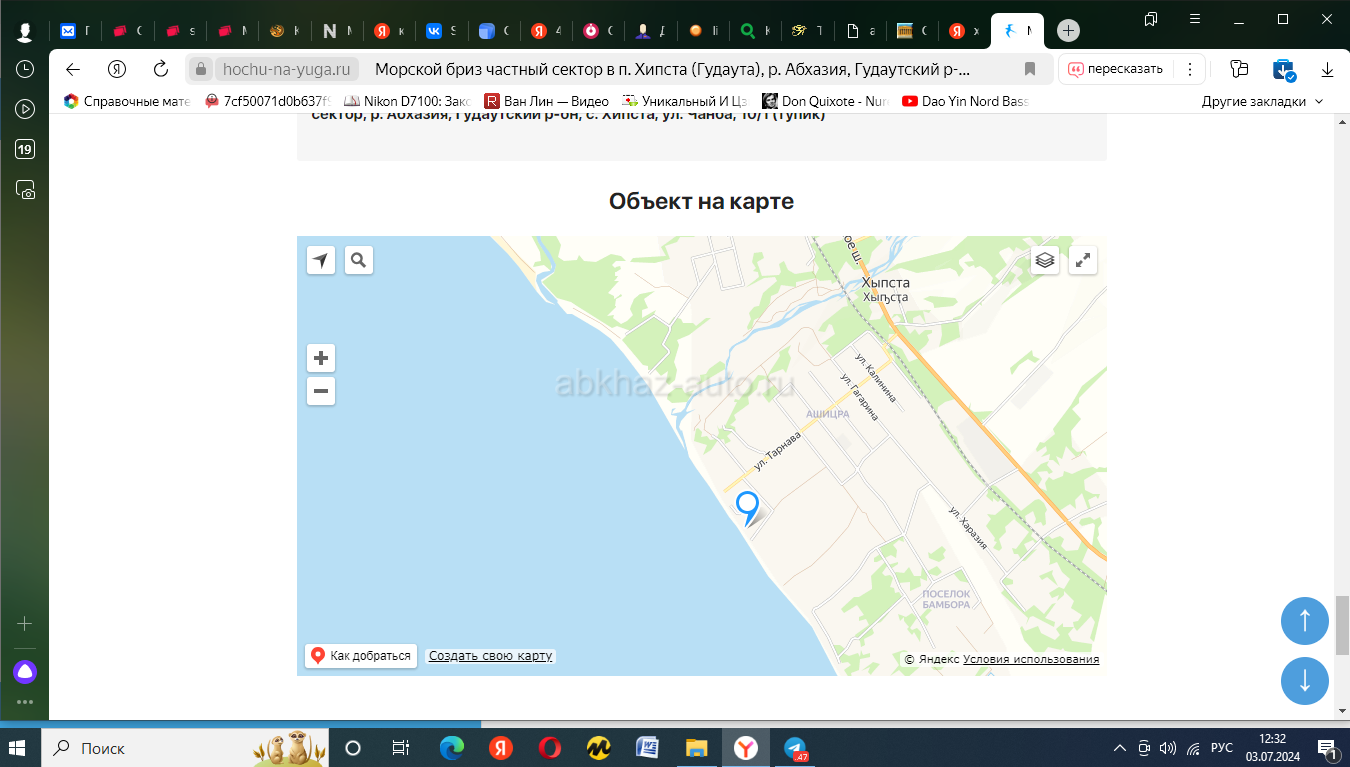
Task: Reload the page
Action: (x=161, y=69)
